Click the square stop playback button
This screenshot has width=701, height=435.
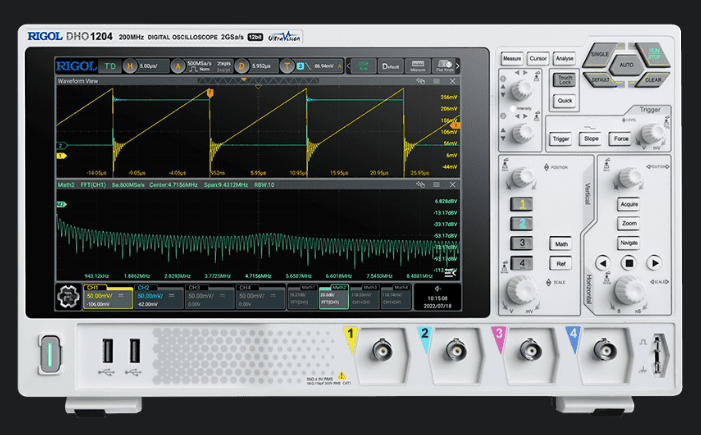pyautogui.click(x=629, y=263)
